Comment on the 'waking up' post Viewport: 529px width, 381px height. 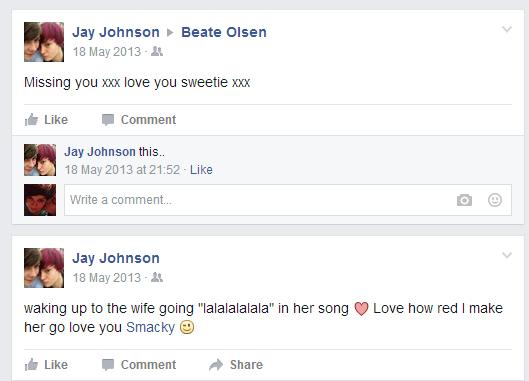[139, 365]
